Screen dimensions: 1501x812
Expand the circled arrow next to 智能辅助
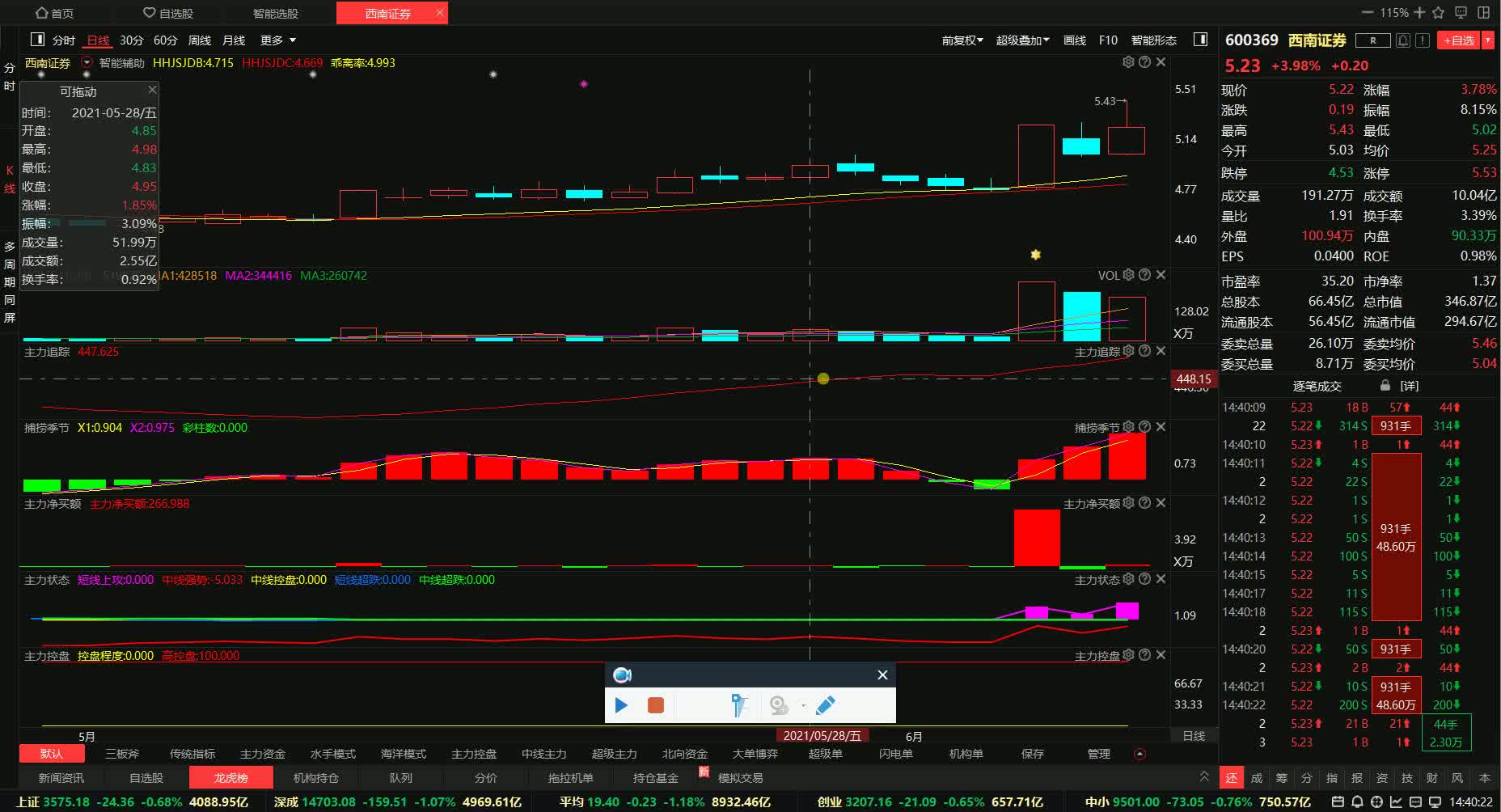pyautogui.click(x=87, y=62)
